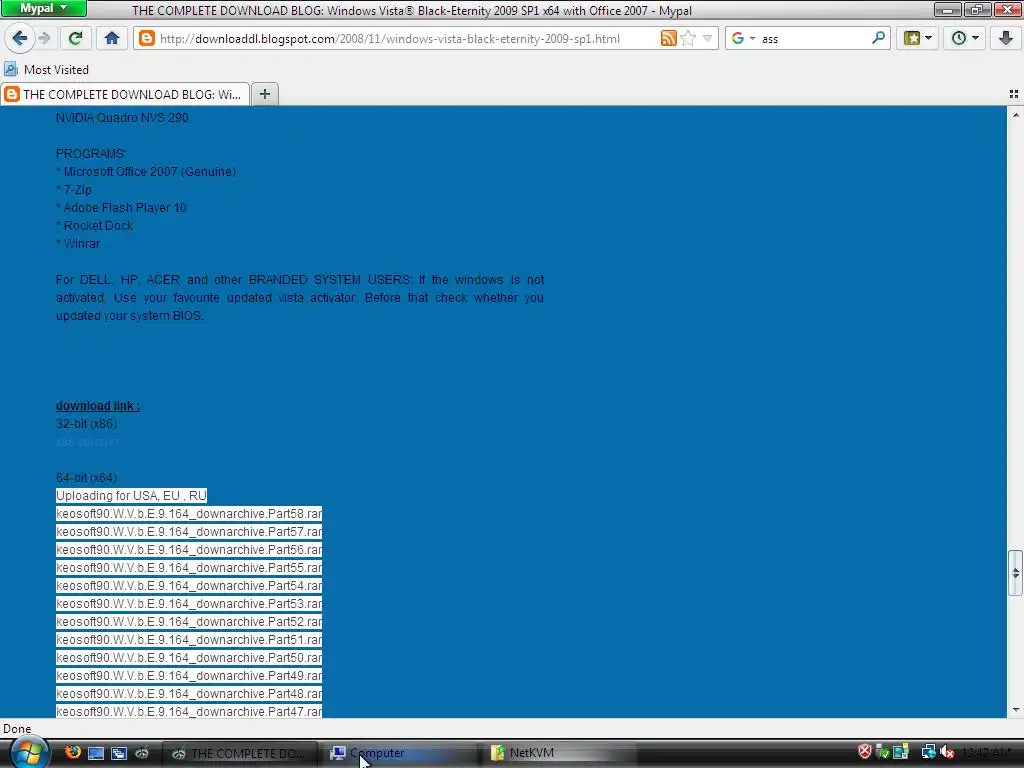Click the muted volume tray icon

(946, 752)
